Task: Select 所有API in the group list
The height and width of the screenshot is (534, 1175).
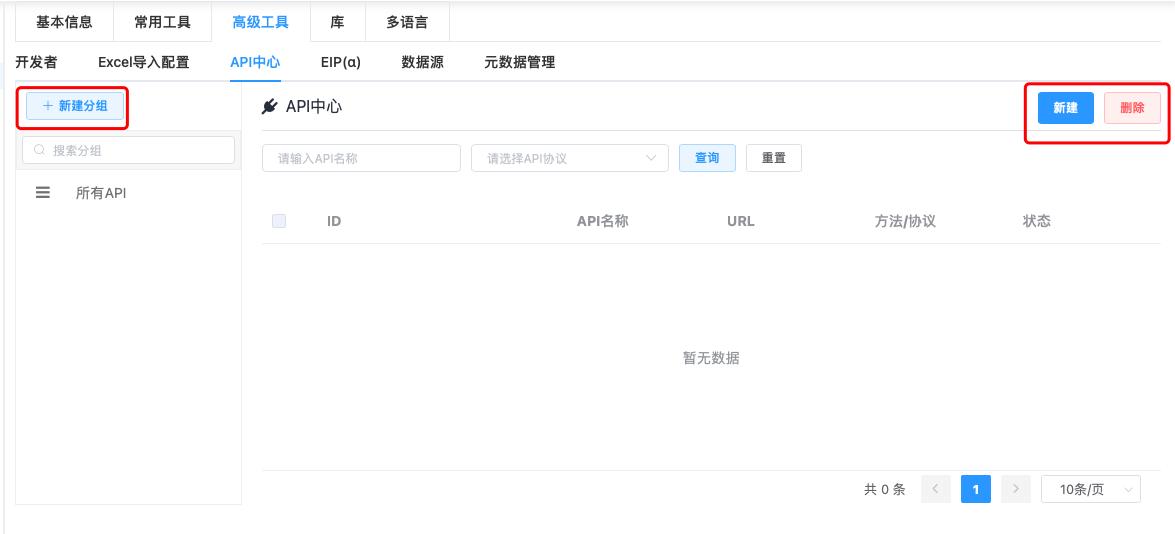Action: [x=101, y=193]
